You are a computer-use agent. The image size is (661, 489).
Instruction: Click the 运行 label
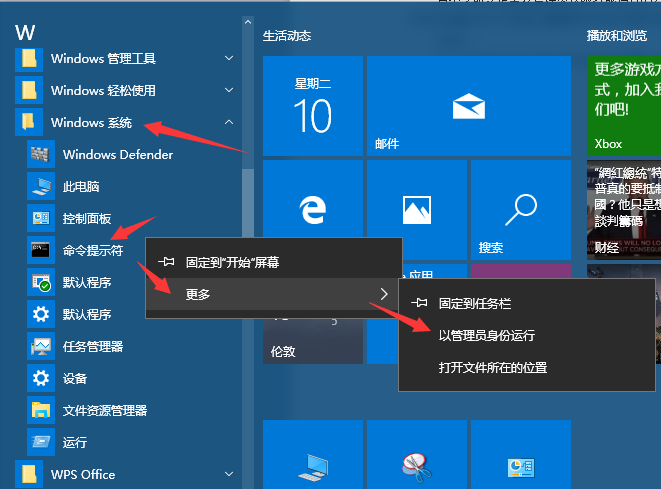[x=75, y=443]
